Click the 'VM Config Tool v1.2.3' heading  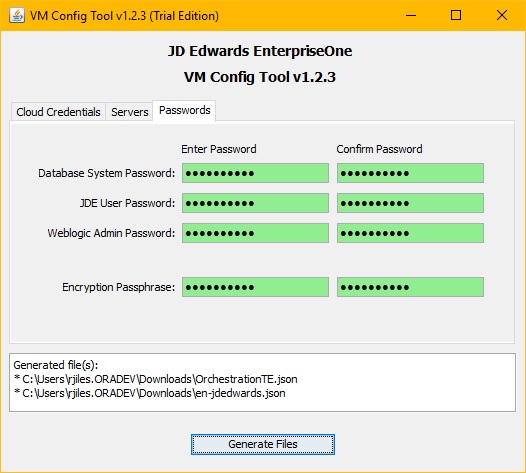point(260,77)
